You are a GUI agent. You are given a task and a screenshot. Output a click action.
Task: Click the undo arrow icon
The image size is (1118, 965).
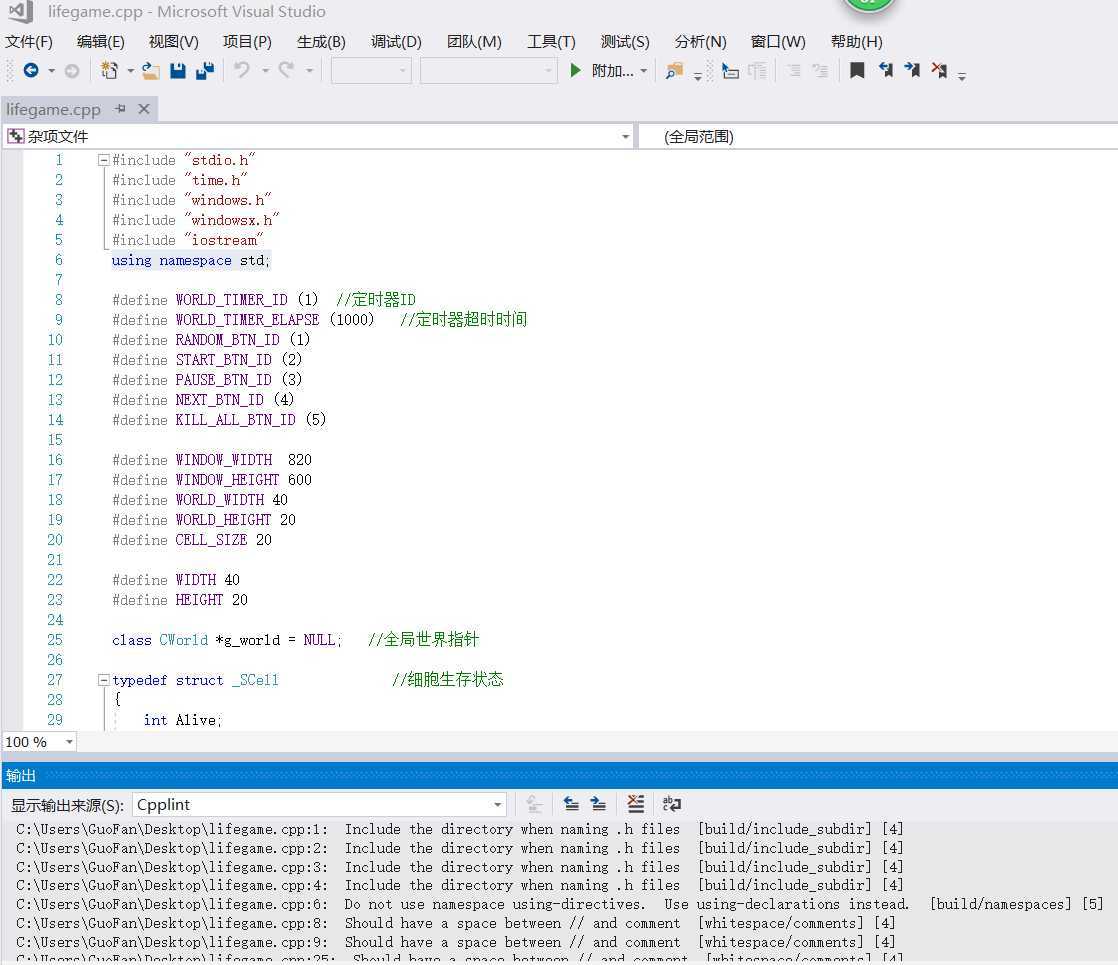[x=242, y=70]
